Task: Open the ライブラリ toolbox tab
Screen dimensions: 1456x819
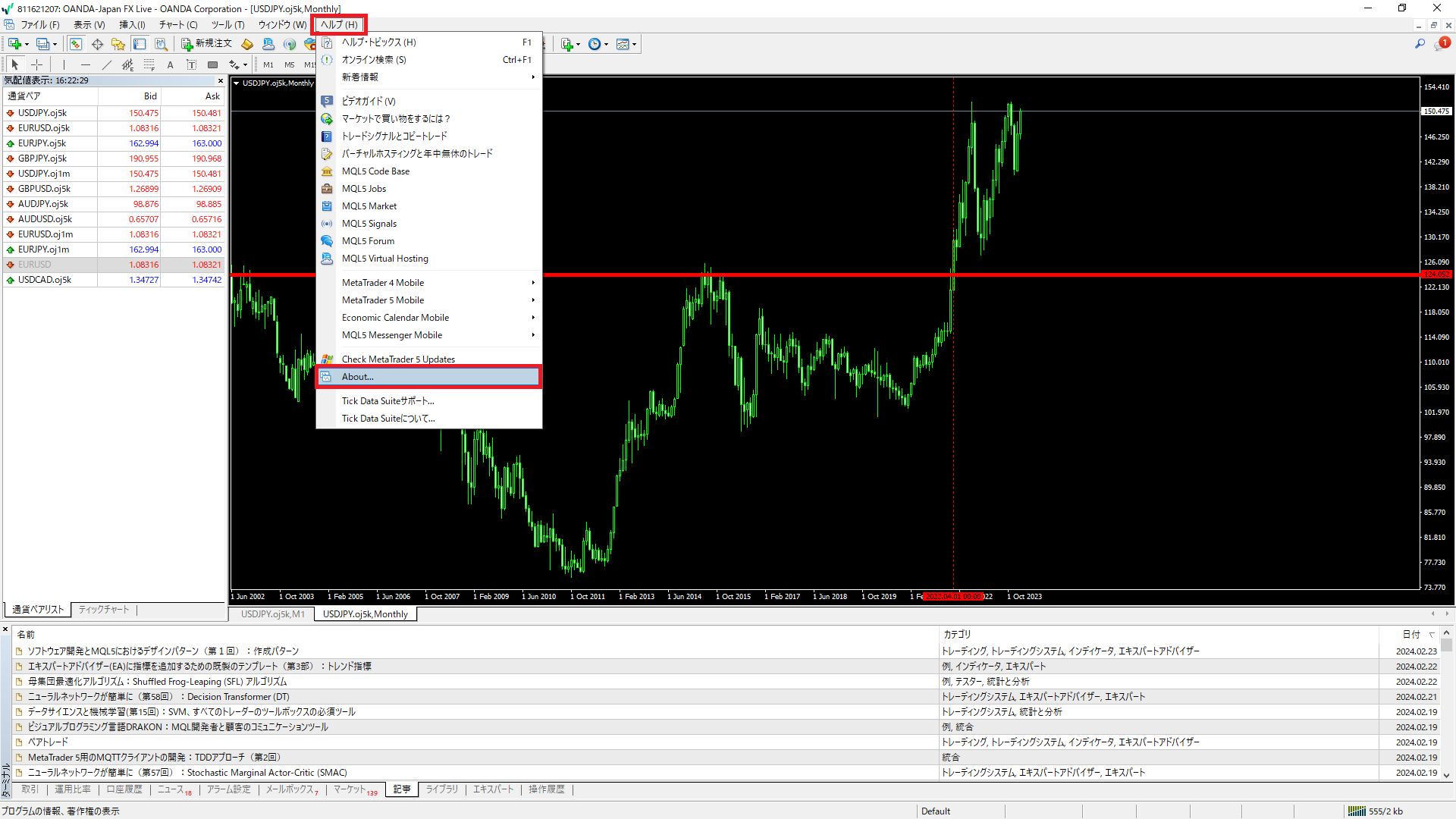Action: tap(441, 789)
